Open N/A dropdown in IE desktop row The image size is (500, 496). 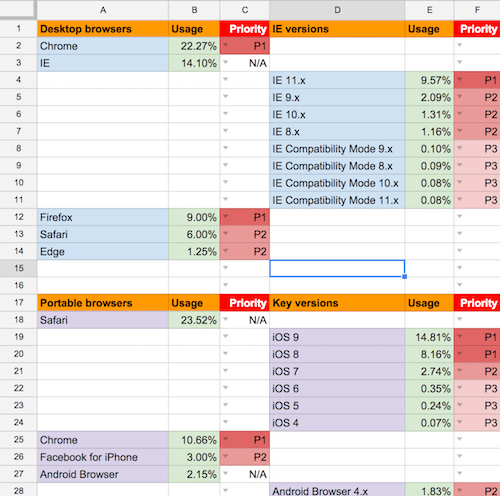226,62
